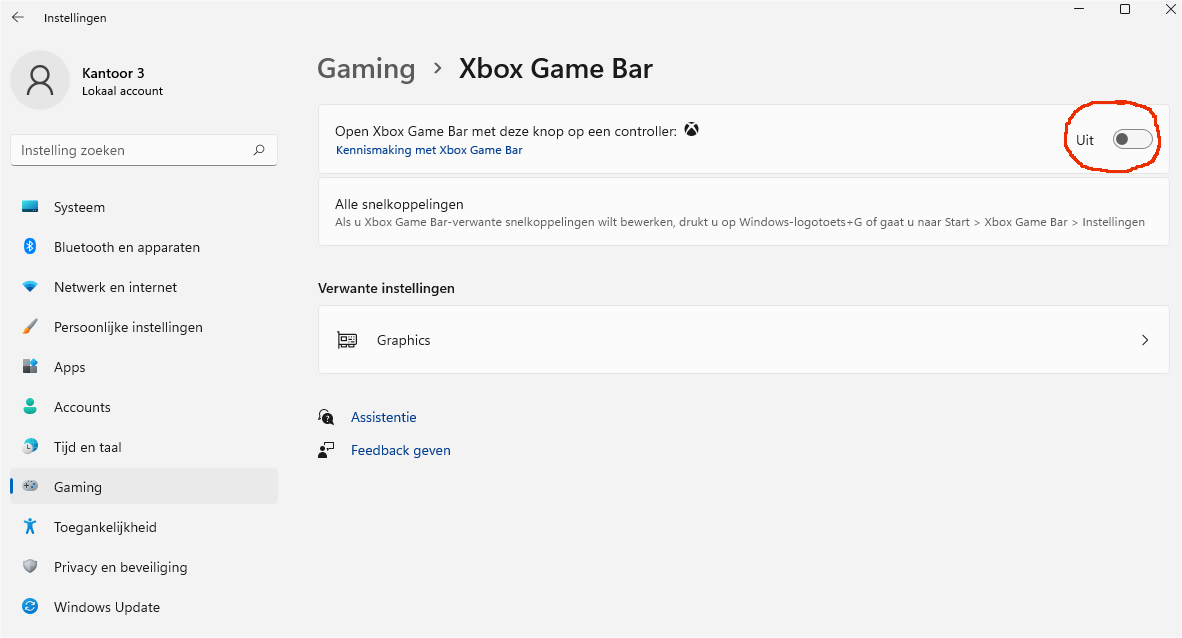This screenshot has width=1182, height=638.
Task: Minimize the Instellingen window
Action: (x=1079, y=9)
